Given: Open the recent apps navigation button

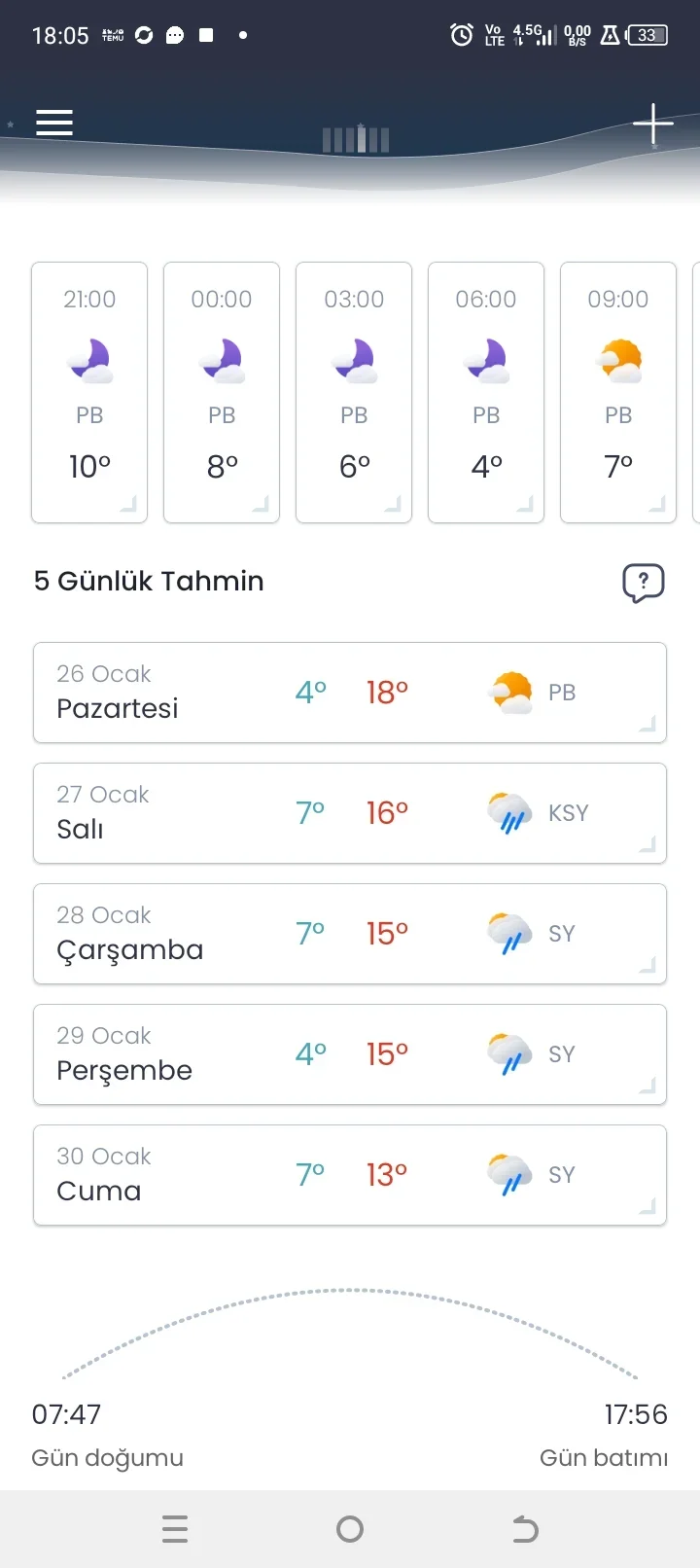Looking at the screenshot, I should point(175,1530).
